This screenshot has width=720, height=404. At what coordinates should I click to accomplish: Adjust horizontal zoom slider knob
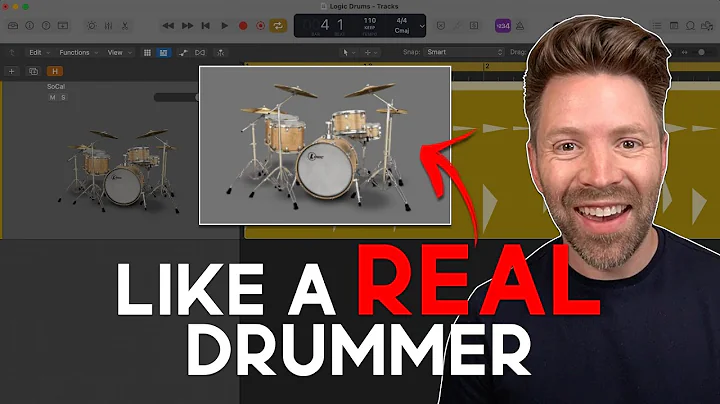tap(701, 52)
